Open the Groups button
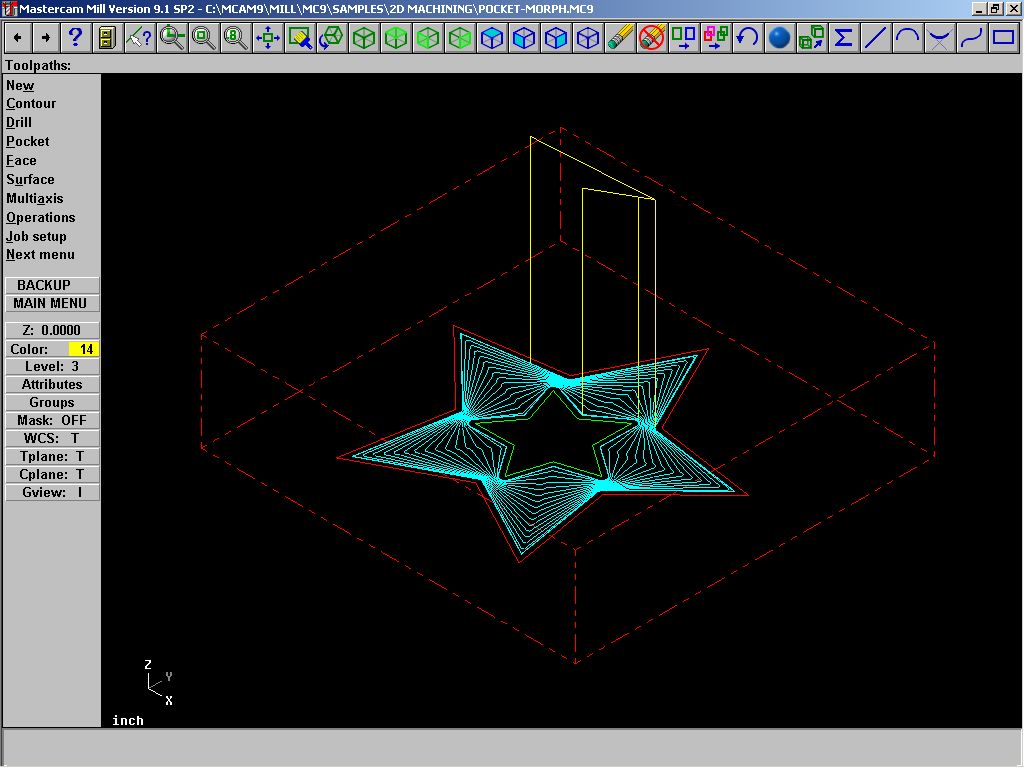Viewport: 1024px width, 768px height. pos(52,403)
